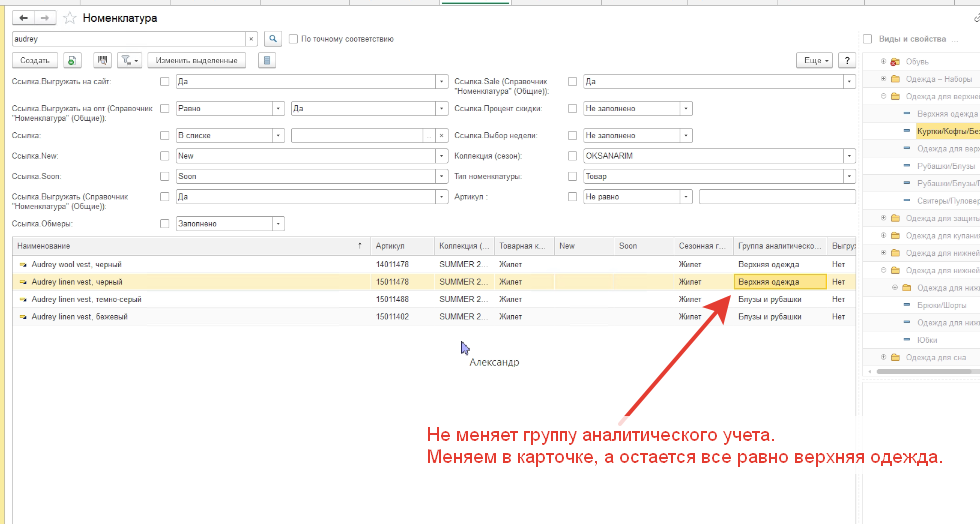980x524 pixels.
Task: Click the back navigation arrow
Action: click(23, 18)
